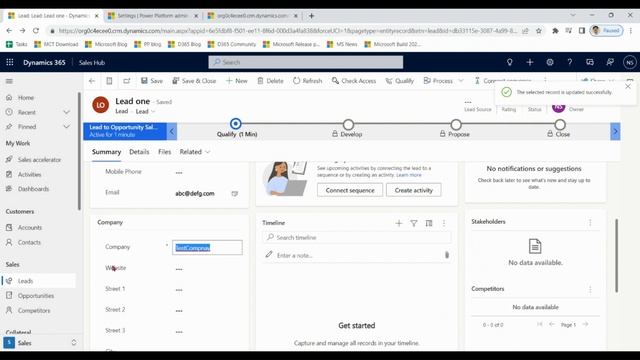Open Accounts in sidebar
This screenshot has height=360, width=640.
pyautogui.click(x=30, y=227)
